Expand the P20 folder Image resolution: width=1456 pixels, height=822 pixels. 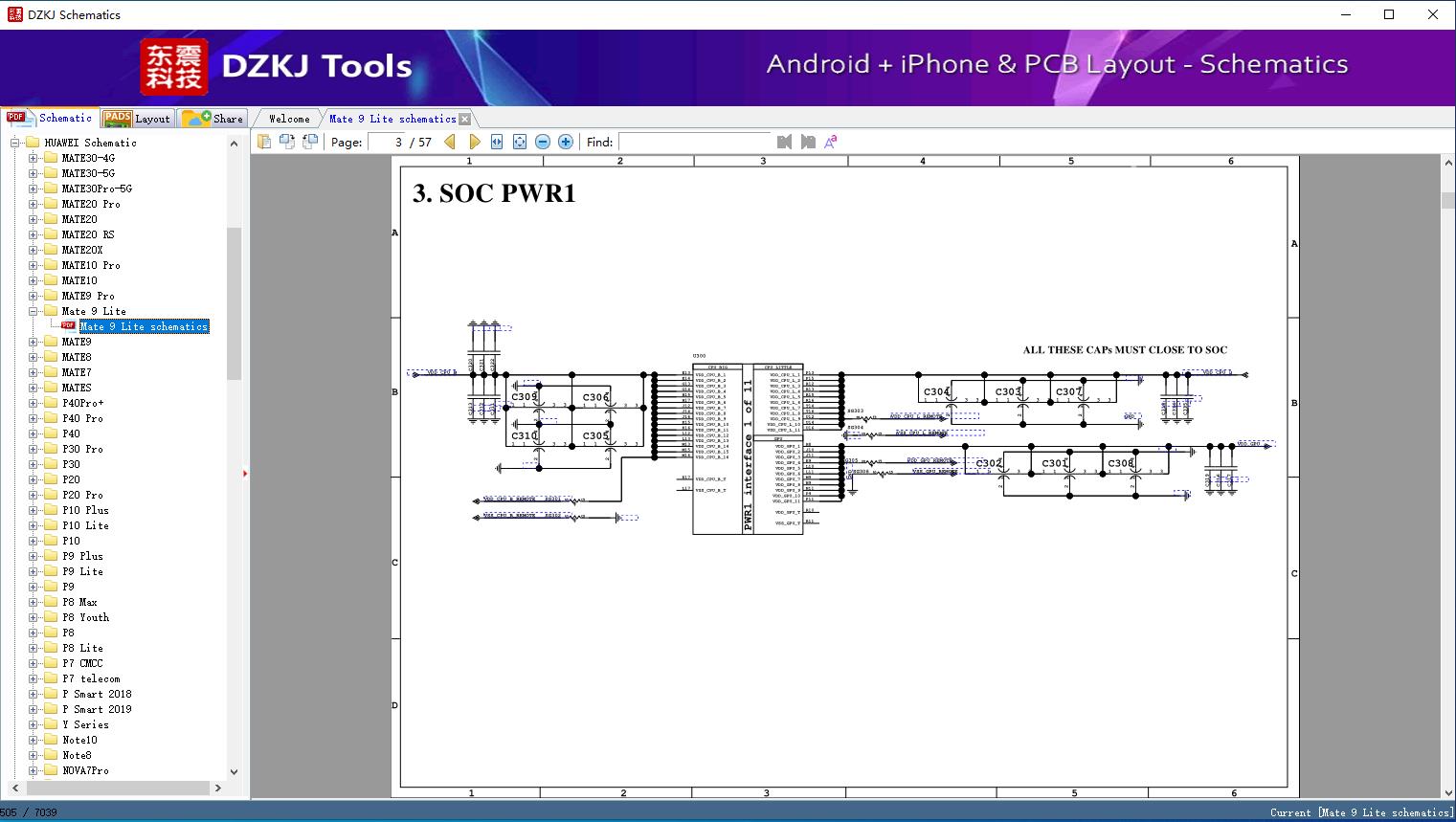tap(33, 479)
